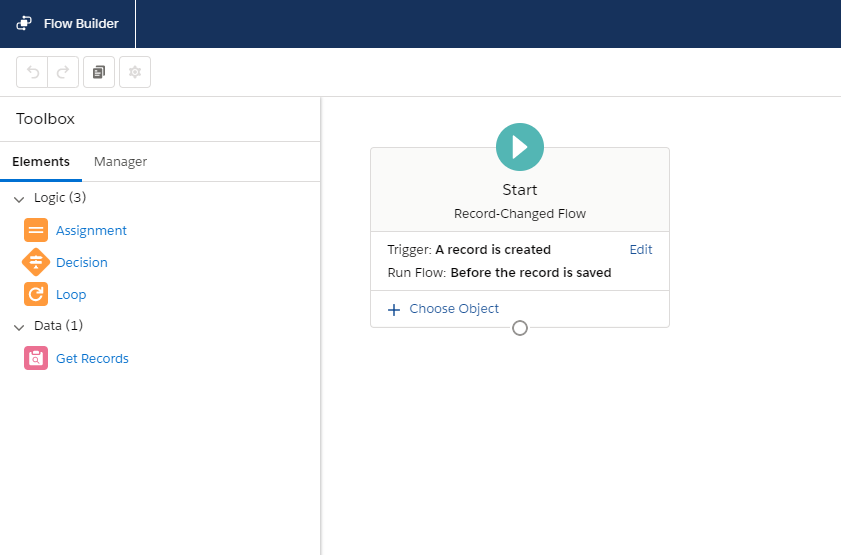Select the Decision diamond icon
The height and width of the screenshot is (555, 841).
36,262
